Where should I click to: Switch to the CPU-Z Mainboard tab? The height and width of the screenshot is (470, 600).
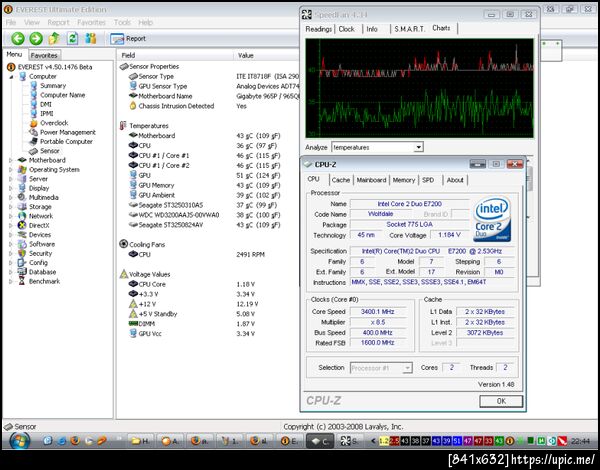click(371, 180)
